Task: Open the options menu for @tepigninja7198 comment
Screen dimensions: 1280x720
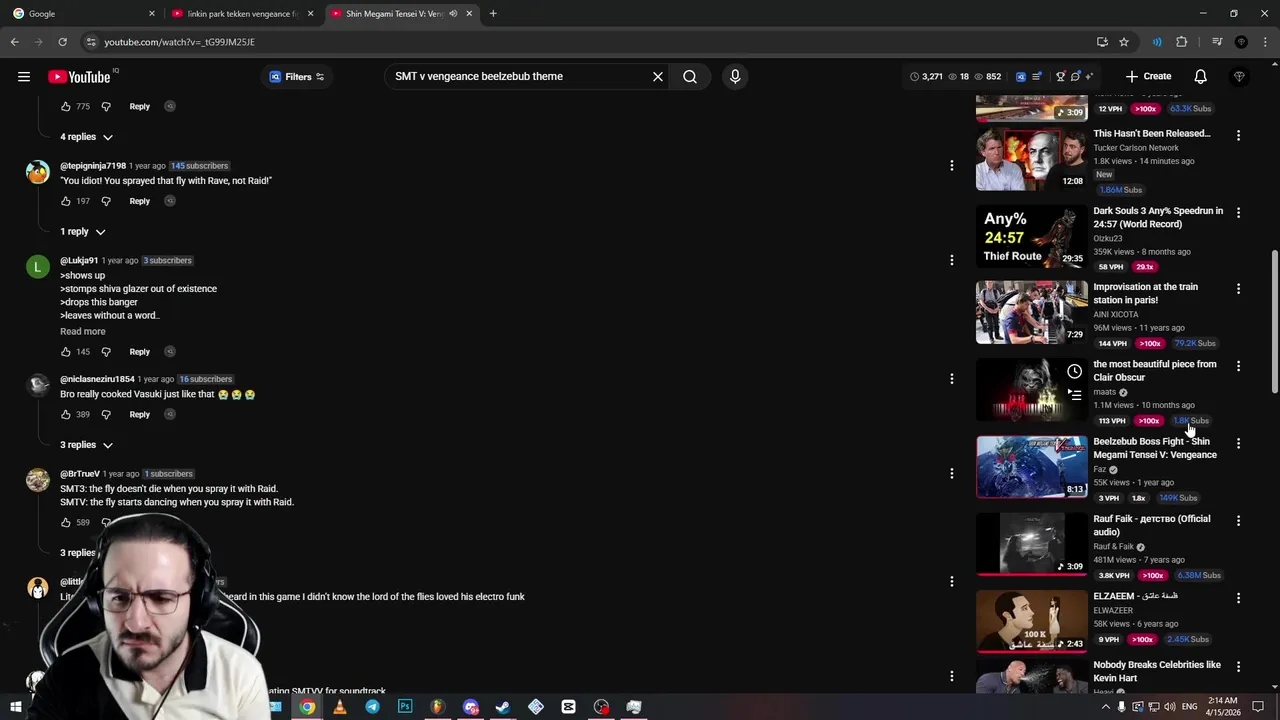Action: (951, 166)
